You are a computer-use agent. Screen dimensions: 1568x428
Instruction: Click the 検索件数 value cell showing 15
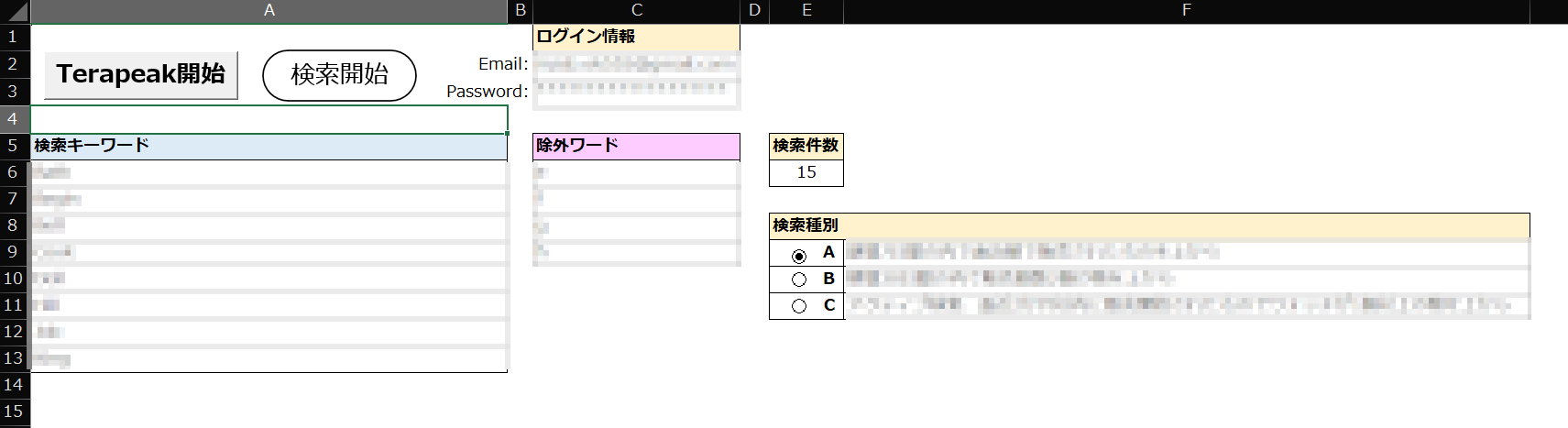806,172
